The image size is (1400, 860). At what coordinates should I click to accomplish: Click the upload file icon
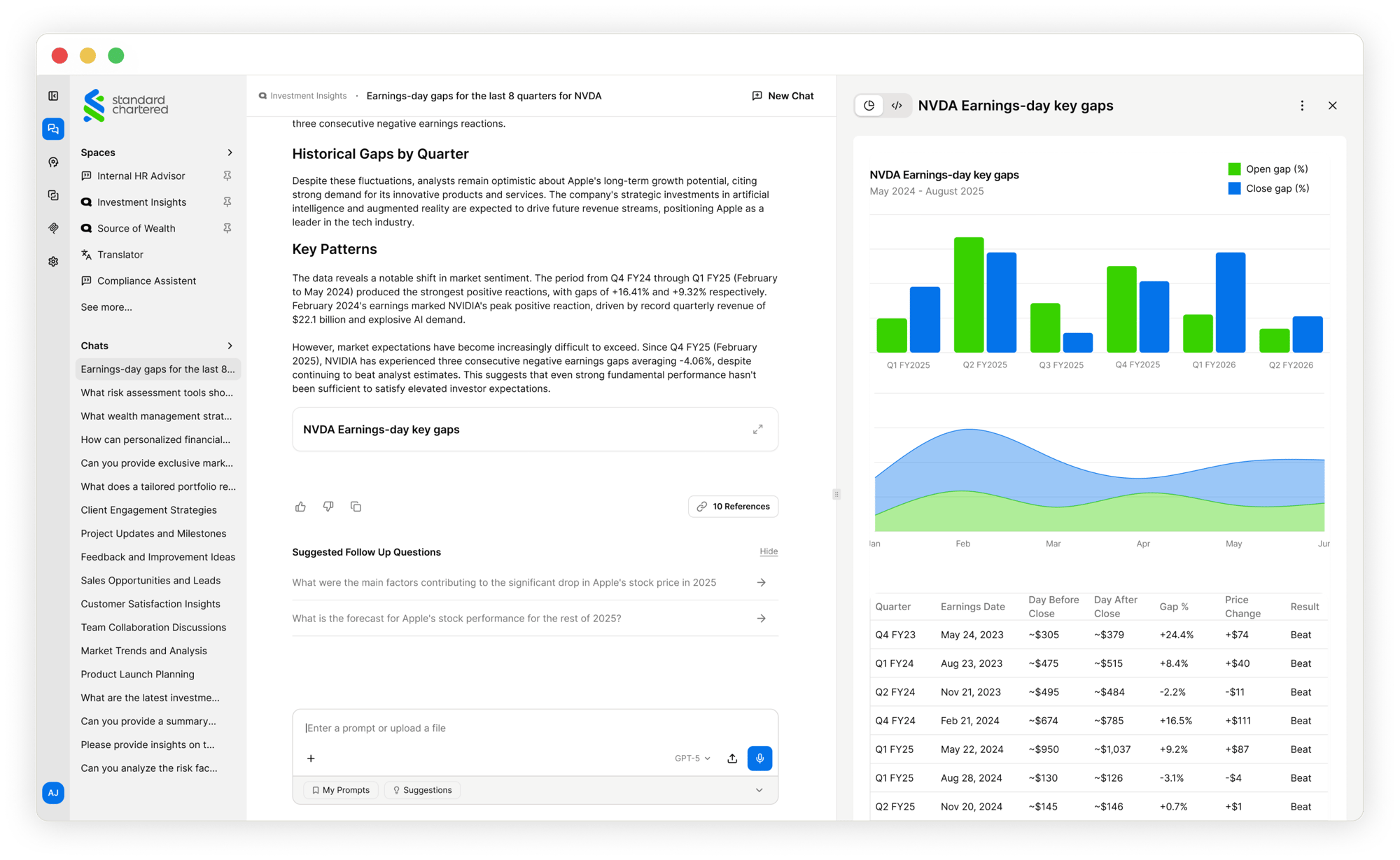coord(732,758)
